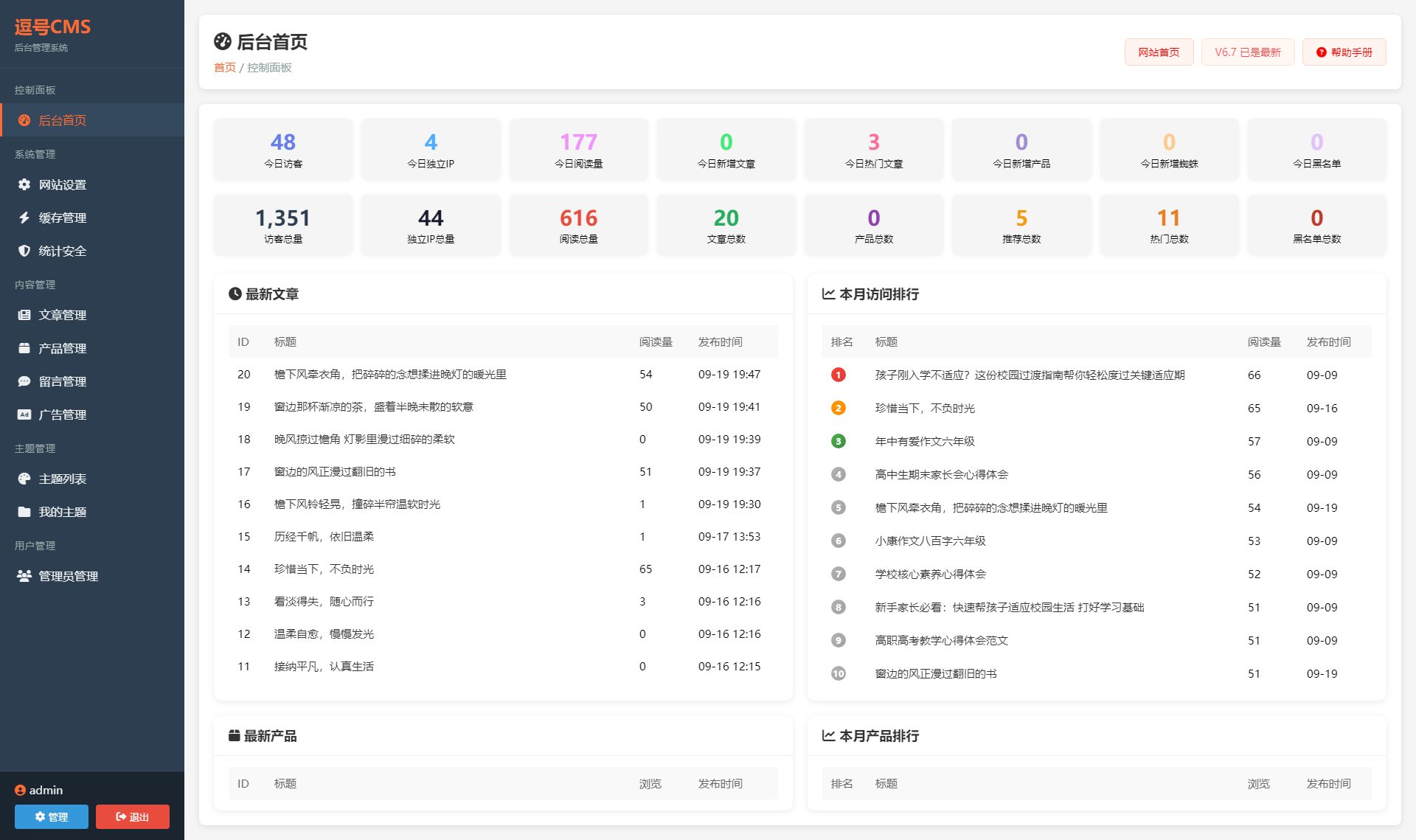Viewport: 1416px width, 840px height.
Task: Click the blue 管理 button
Action: click(52, 816)
